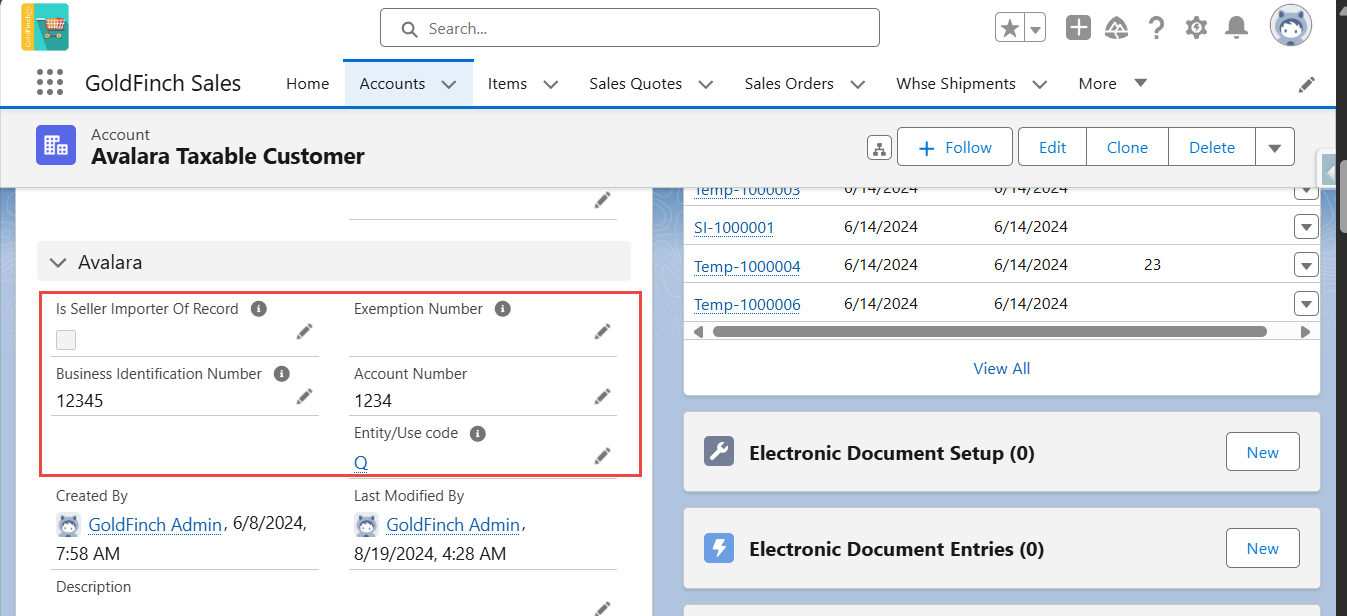Image resolution: width=1347 pixels, height=616 pixels.
Task: Edit the Entity/Use code field
Action: [x=602, y=456]
